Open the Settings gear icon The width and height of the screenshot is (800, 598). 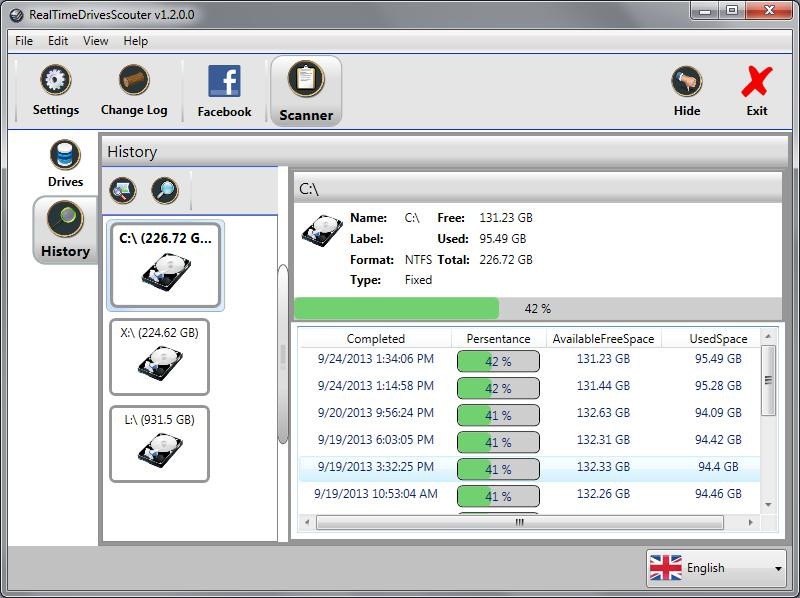pos(56,80)
